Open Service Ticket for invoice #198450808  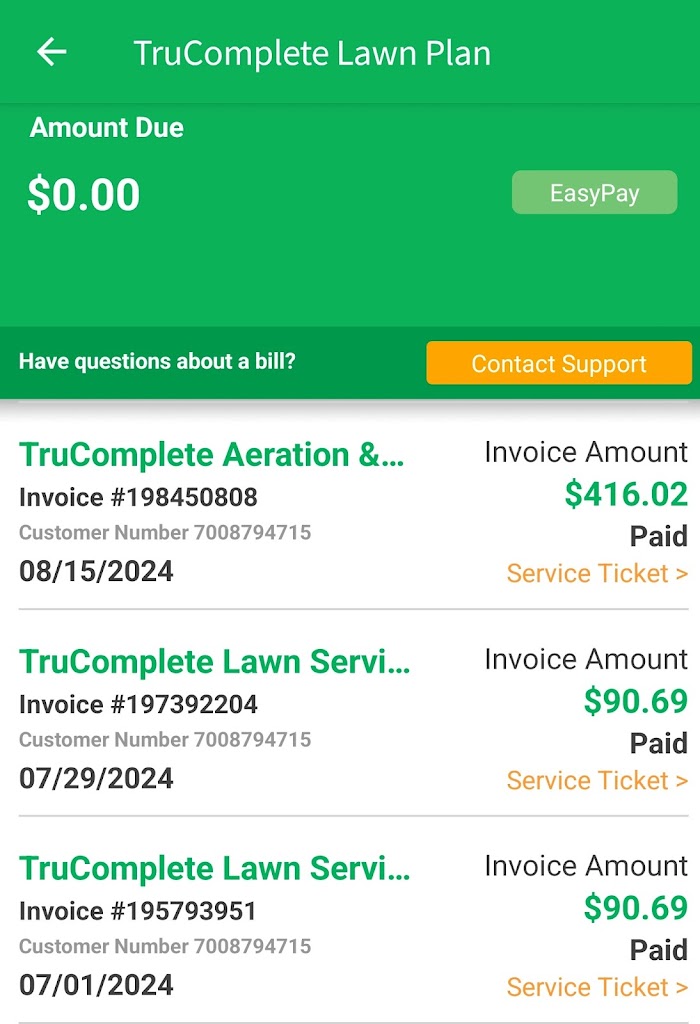coord(597,573)
